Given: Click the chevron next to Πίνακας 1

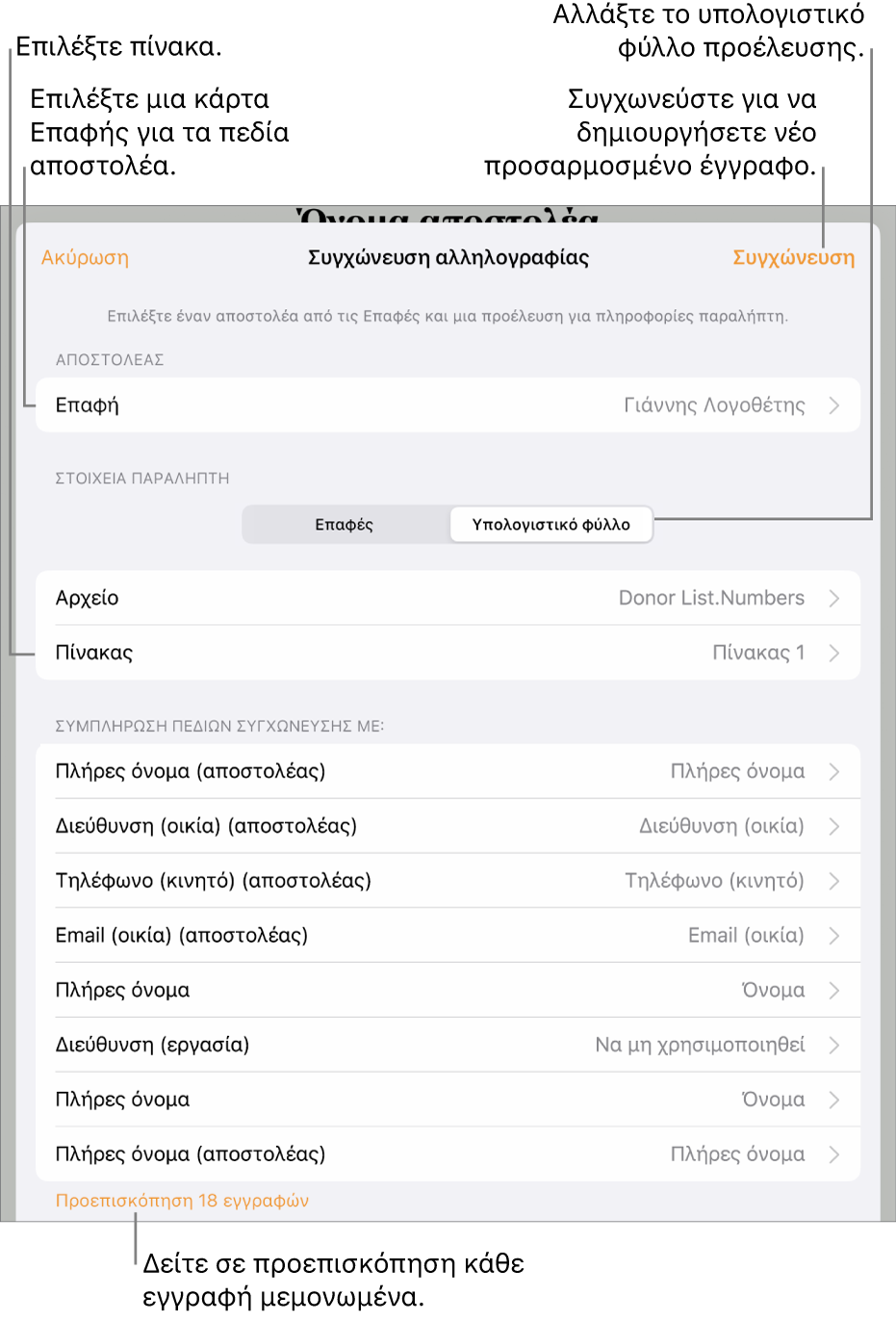Looking at the screenshot, I should [x=833, y=653].
